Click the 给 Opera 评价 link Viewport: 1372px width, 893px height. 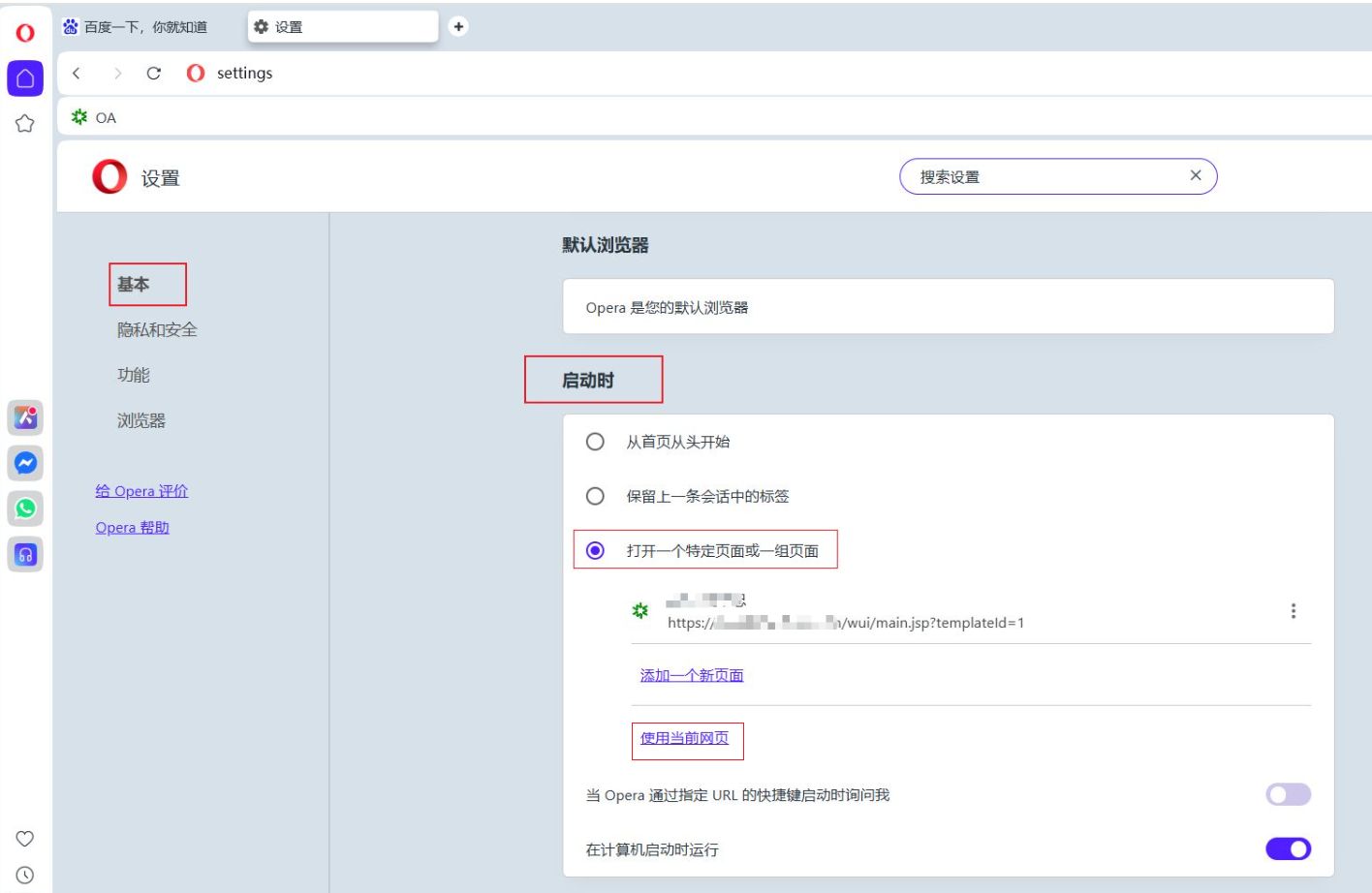(141, 491)
